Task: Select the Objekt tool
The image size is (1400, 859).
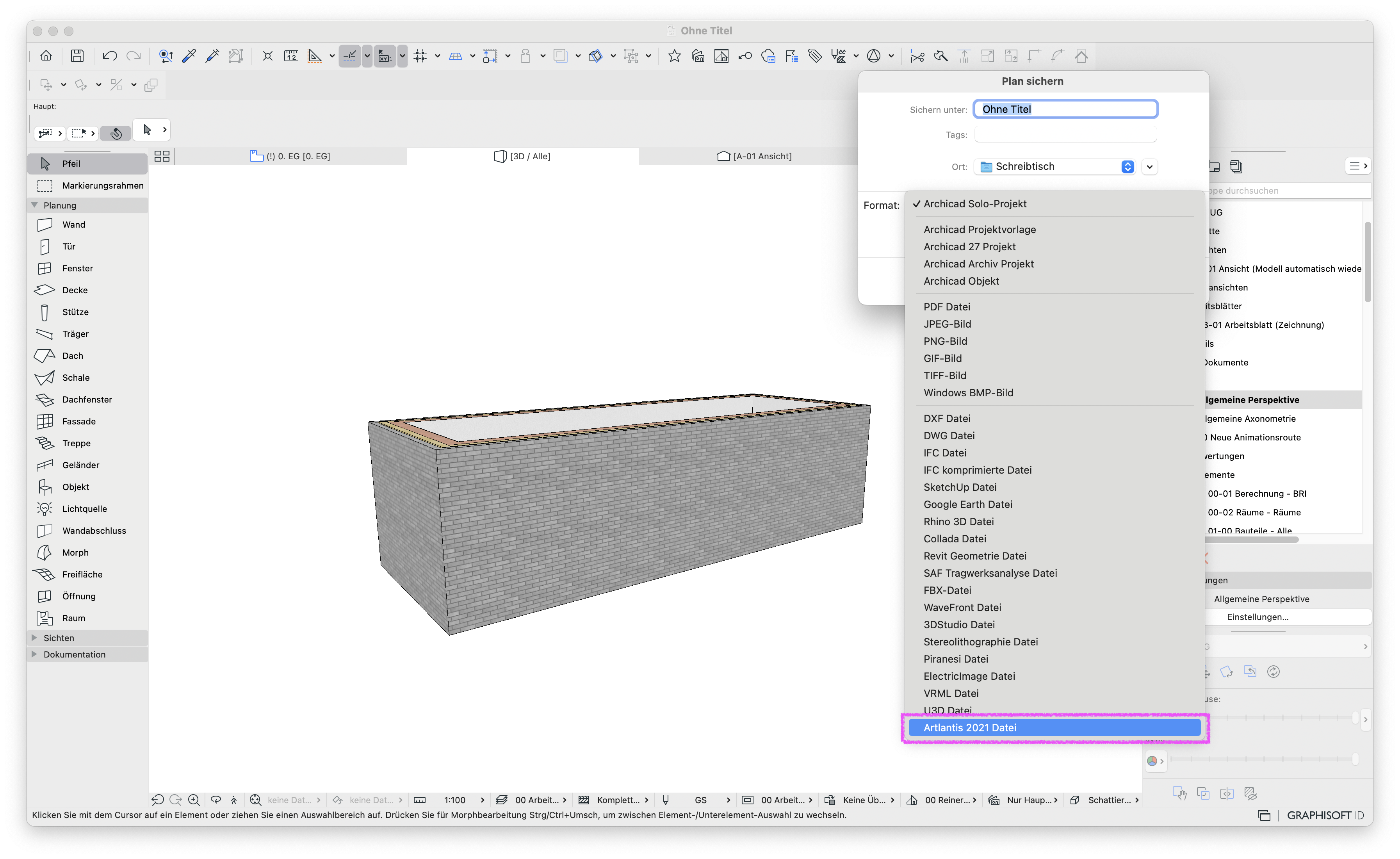Action: tap(88, 487)
